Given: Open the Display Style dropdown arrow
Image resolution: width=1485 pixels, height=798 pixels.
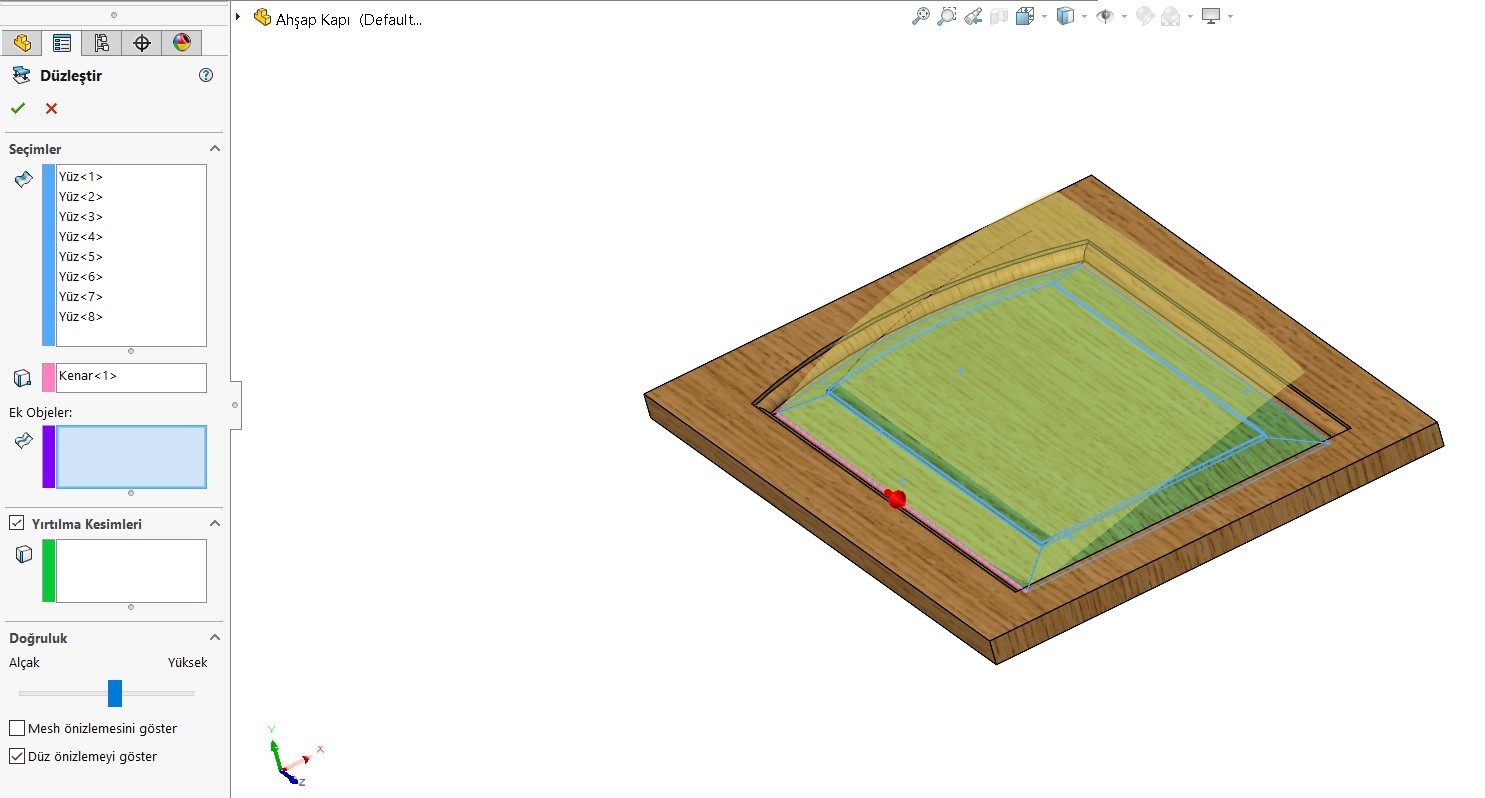Looking at the screenshot, I should (1084, 17).
